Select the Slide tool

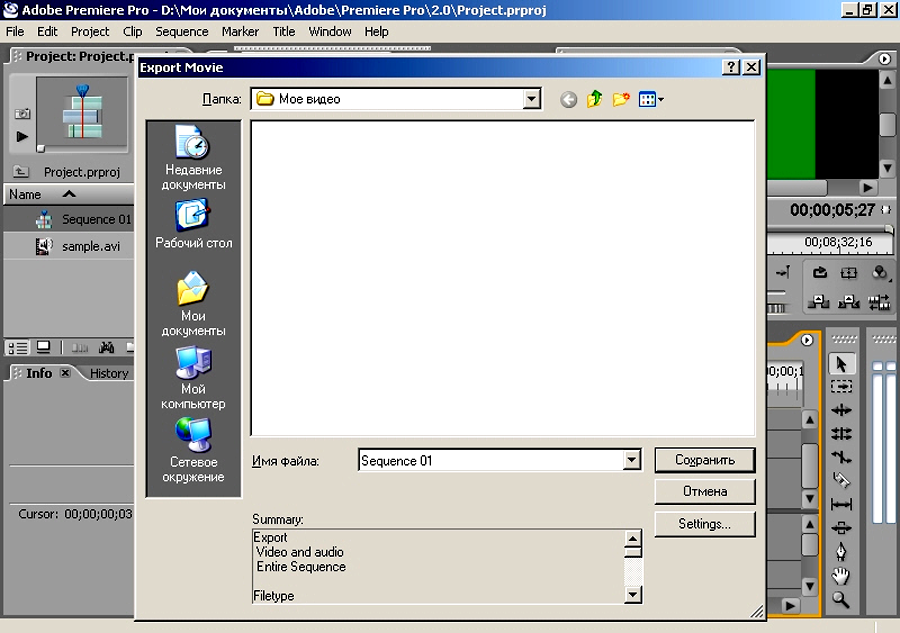(841, 528)
